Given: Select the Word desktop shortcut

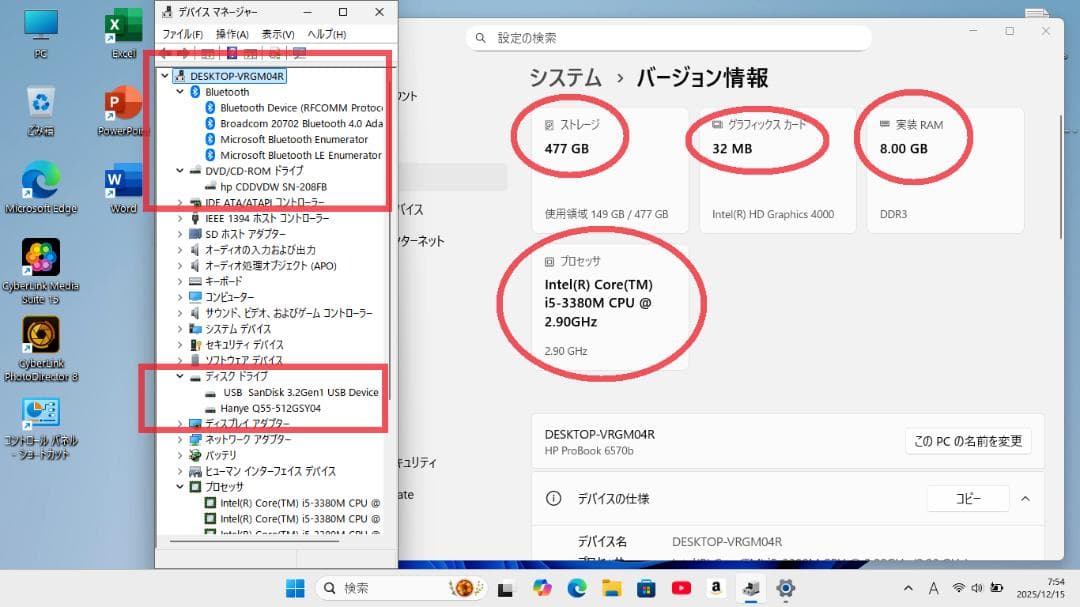Looking at the screenshot, I should pyautogui.click(x=123, y=189).
